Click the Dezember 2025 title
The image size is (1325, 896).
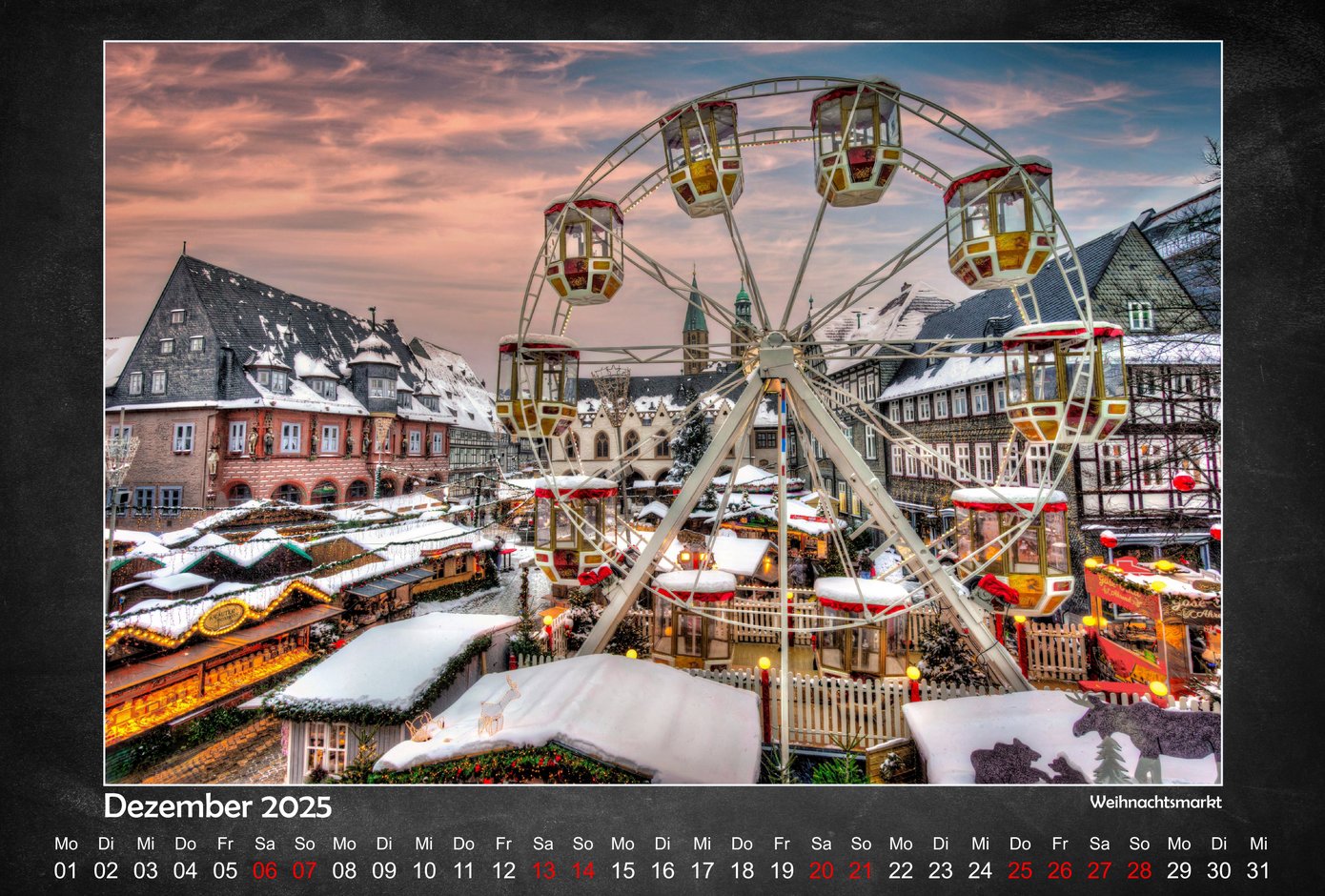(x=217, y=806)
